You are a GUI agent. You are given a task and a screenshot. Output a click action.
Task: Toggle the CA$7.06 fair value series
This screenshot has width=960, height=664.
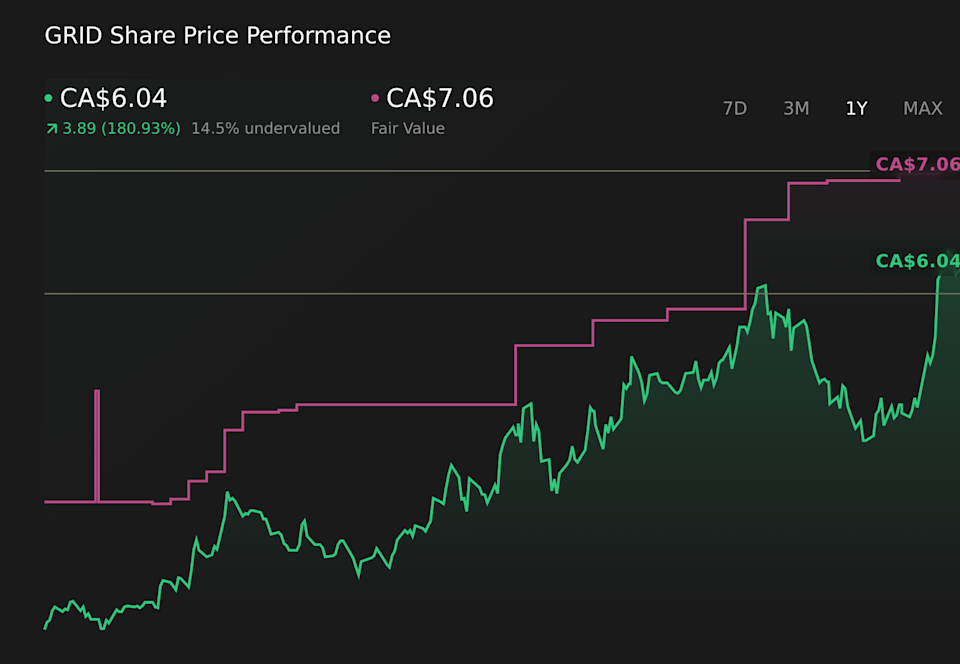(x=438, y=99)
